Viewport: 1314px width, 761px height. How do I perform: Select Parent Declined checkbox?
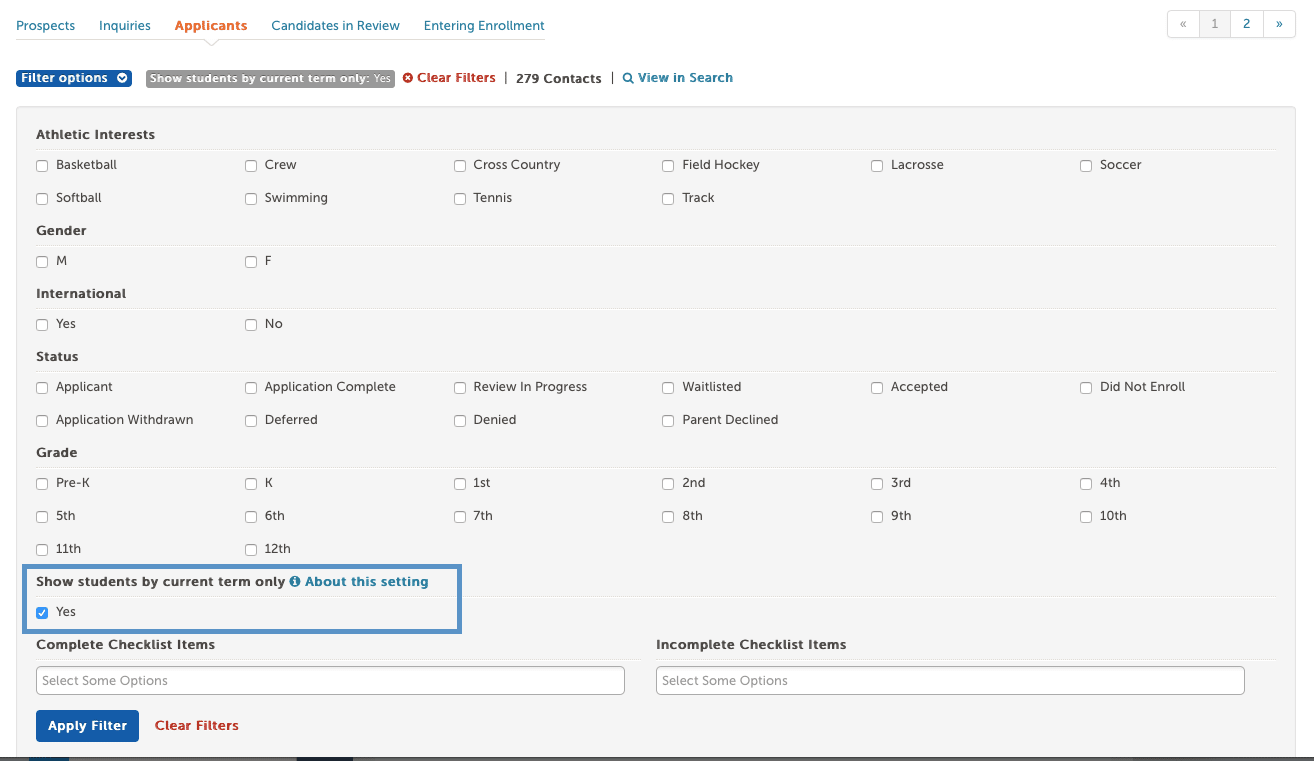tap(668, 421)
